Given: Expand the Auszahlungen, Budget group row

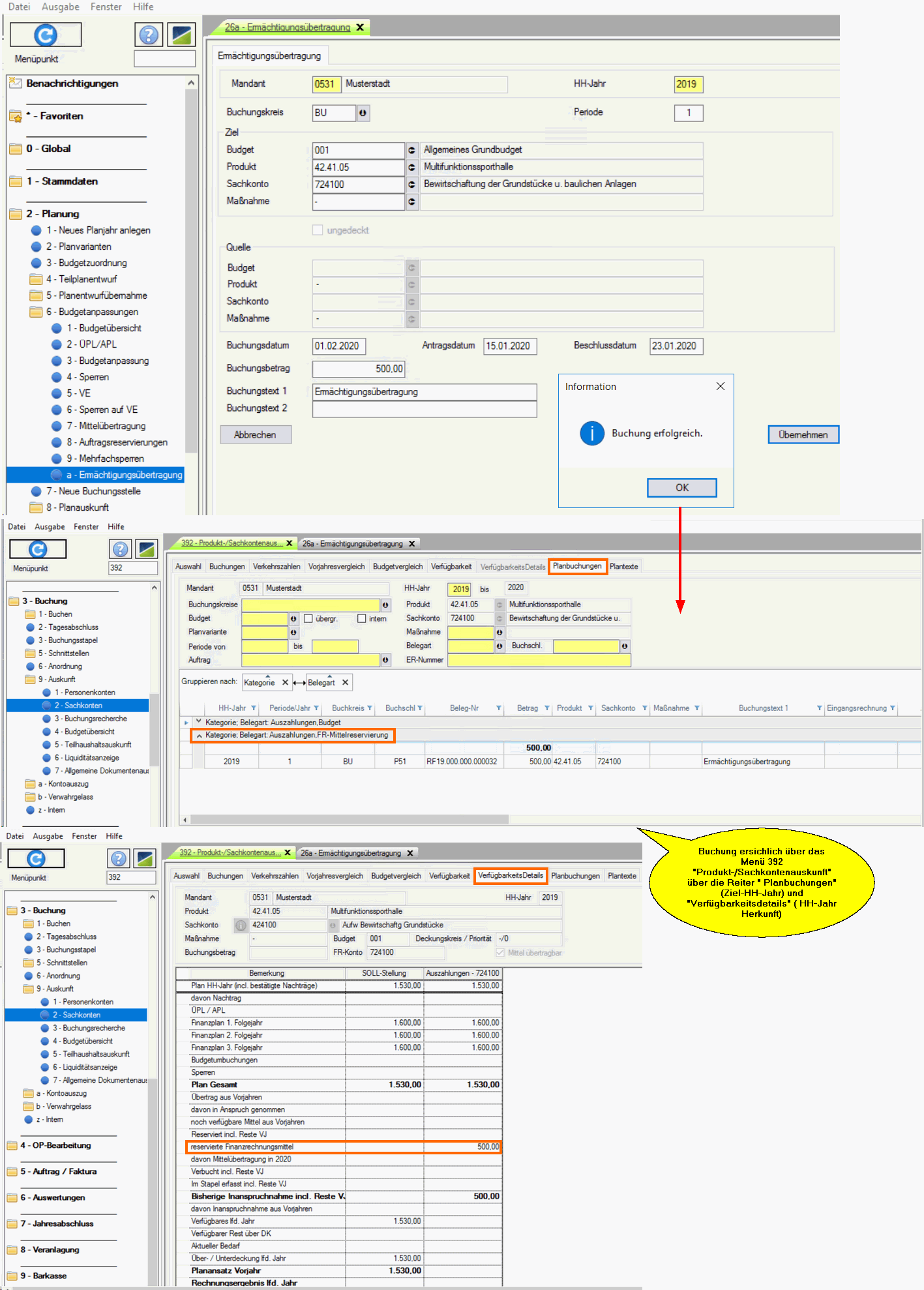Looking at the screenshot, I should pyautogui.click(x=199, y=722).
